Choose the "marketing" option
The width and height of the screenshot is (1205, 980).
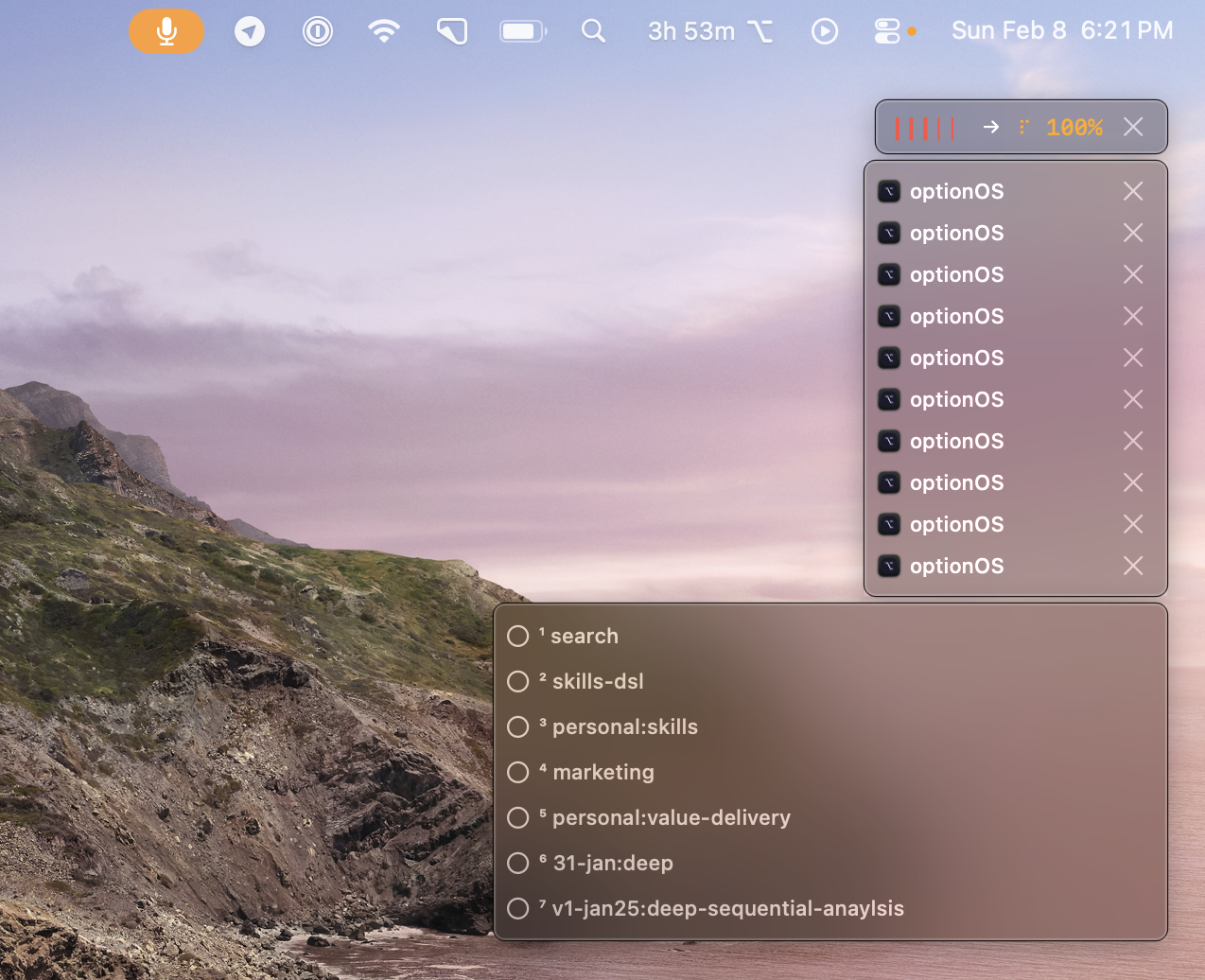coord(517,772)
